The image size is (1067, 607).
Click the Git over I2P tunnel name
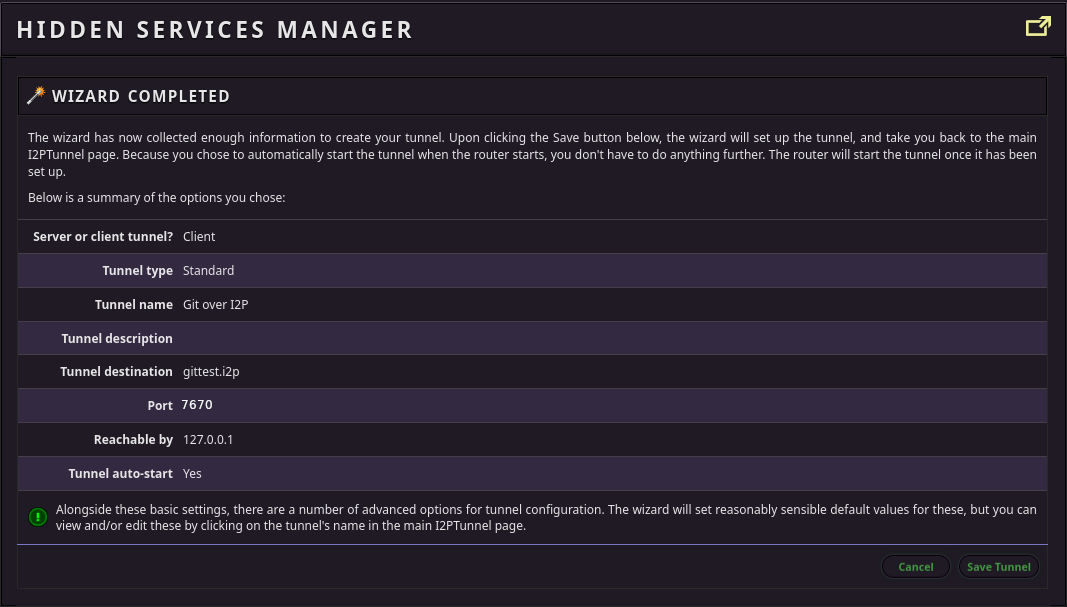tap(215, 305)
